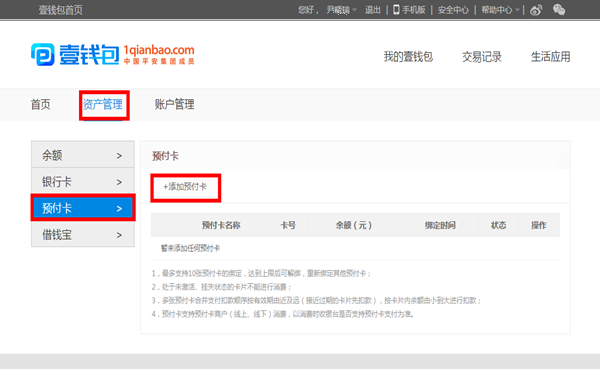Switch to the 资产管理 tab
This screenshot has width=600, height=369.
tap(103, 104)
